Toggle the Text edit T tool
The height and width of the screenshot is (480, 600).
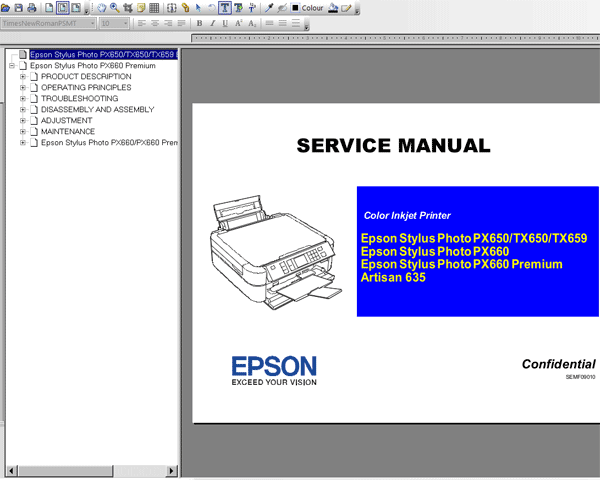click(x=225, y=8)
